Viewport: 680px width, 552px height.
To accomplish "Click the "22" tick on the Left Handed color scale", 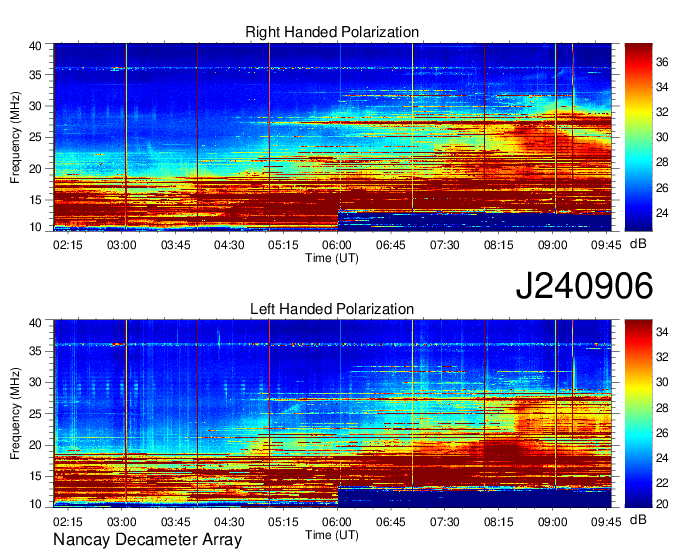I will pos(662,483).
